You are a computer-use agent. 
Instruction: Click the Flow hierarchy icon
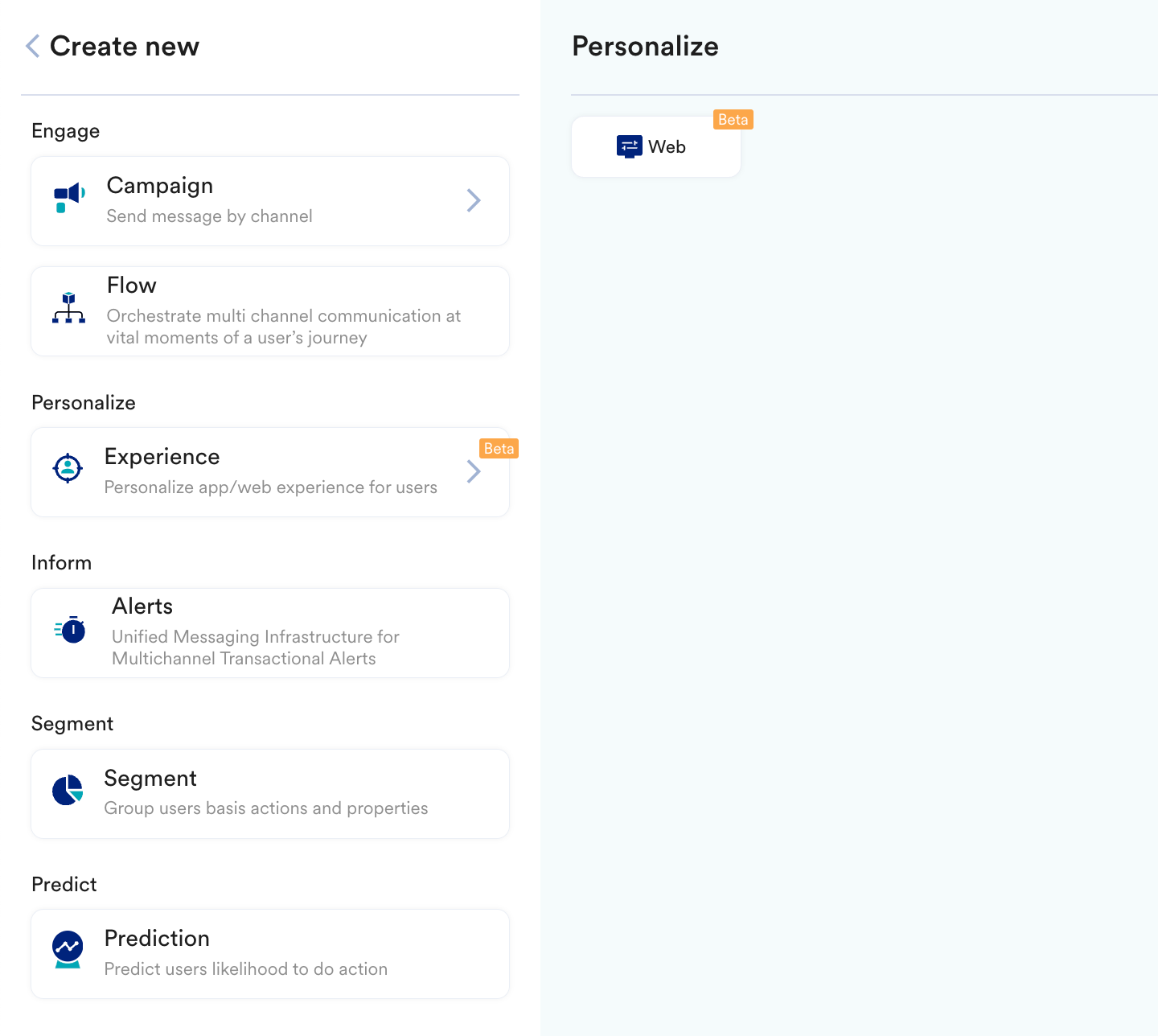[68, 308]
